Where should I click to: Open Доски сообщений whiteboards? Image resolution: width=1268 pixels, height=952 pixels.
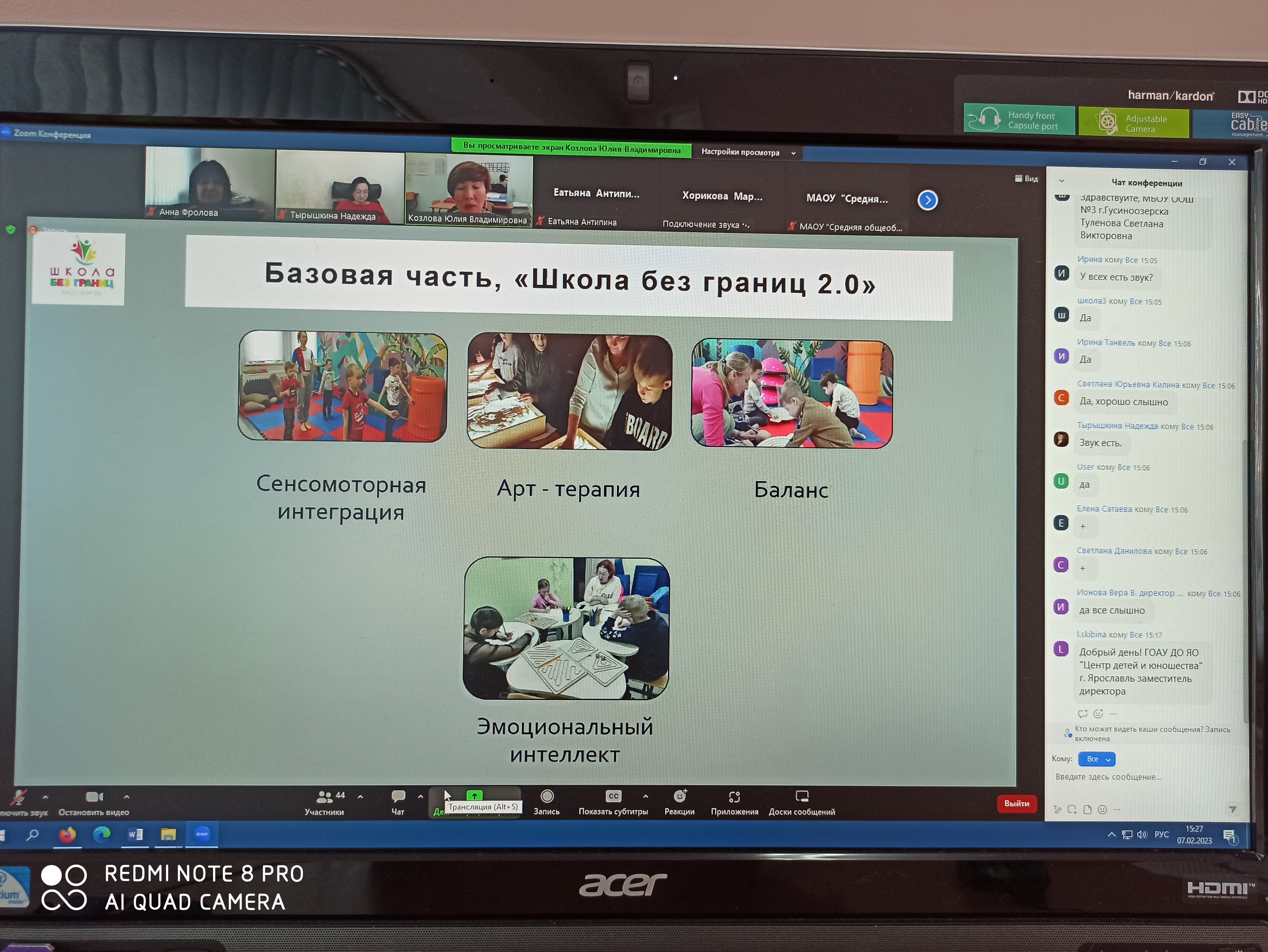coord(802,803)
